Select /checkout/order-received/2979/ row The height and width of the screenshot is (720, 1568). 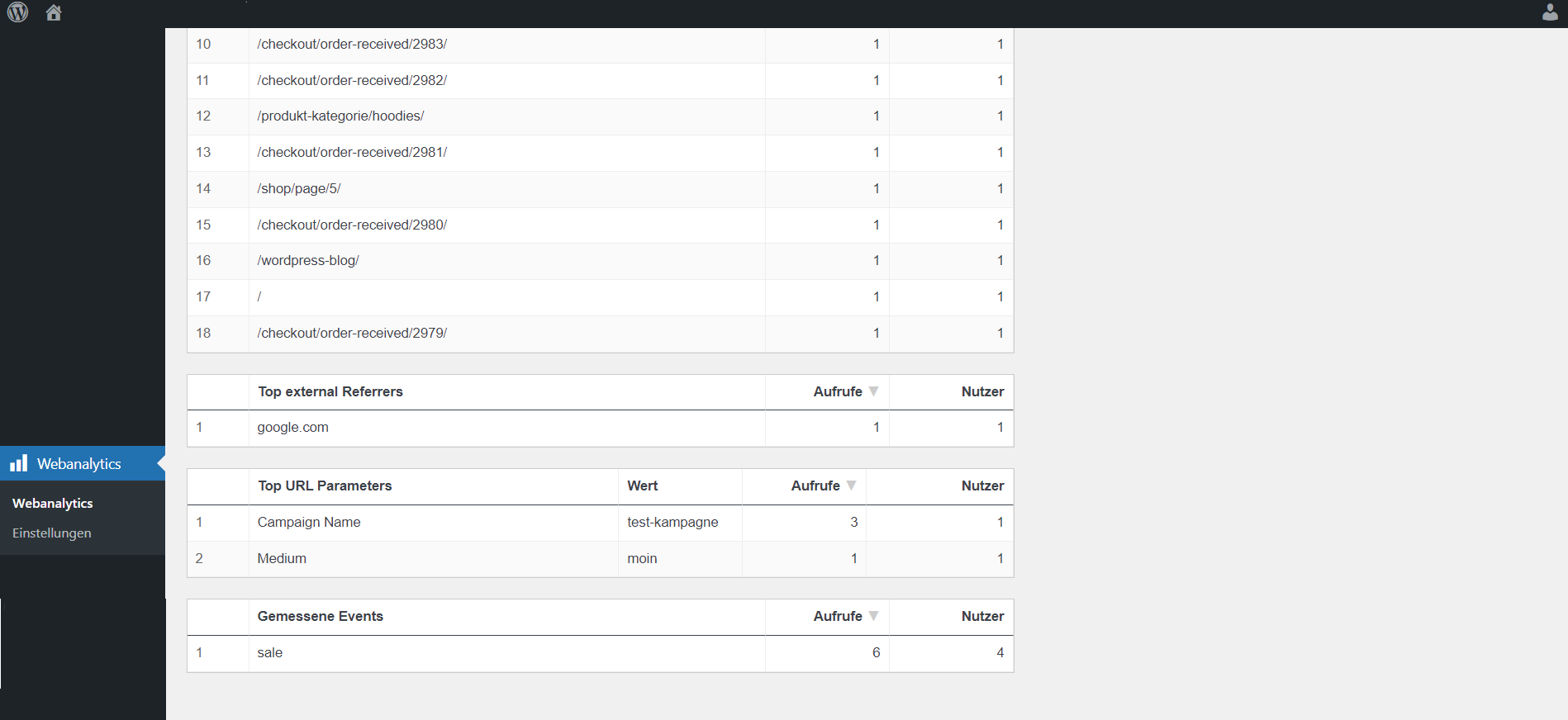[601, 333]
